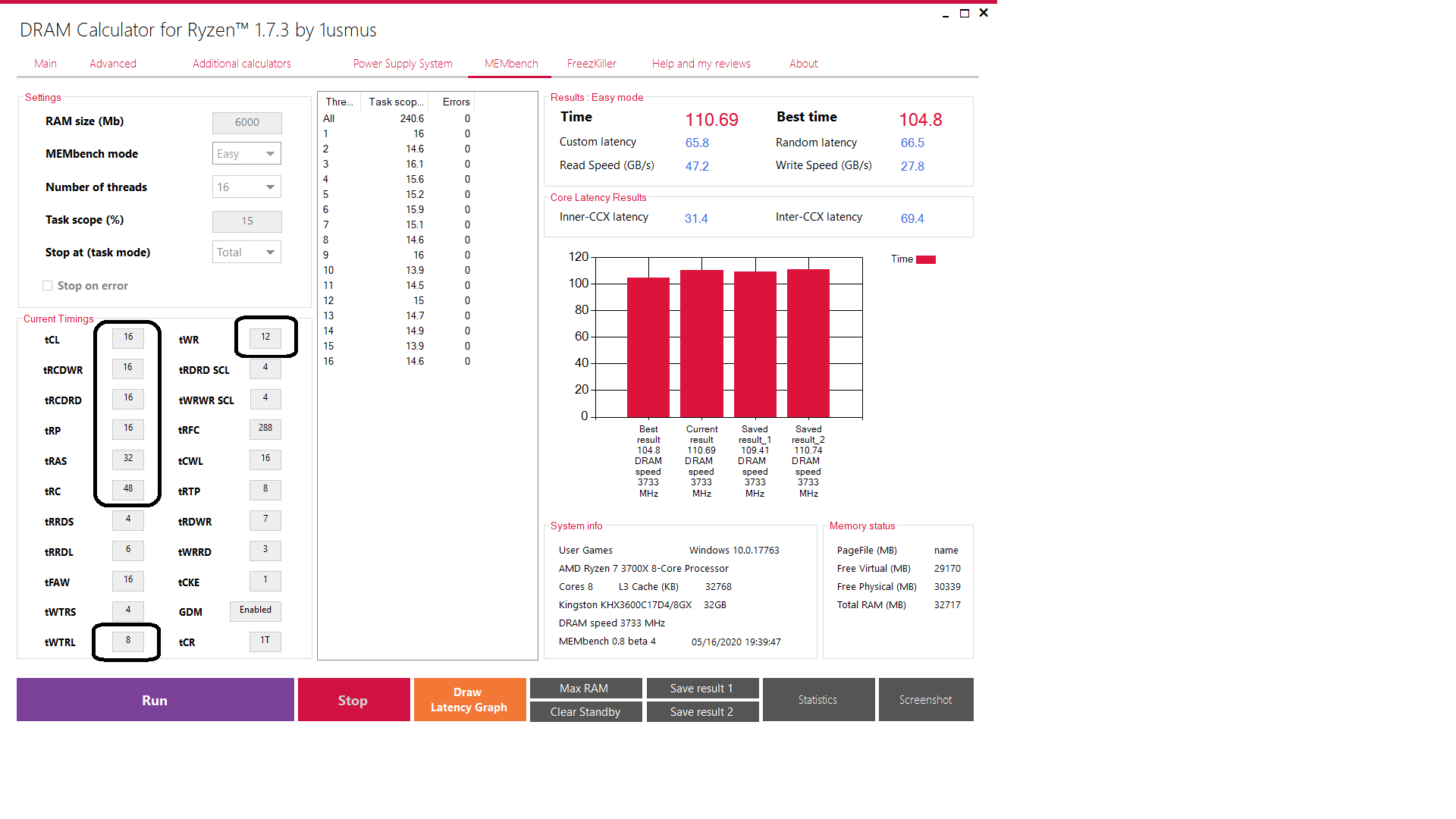The width and height of the screenshot is (1456, 819).
Task: Click the Task scope percent field
Action: [247, 221]
